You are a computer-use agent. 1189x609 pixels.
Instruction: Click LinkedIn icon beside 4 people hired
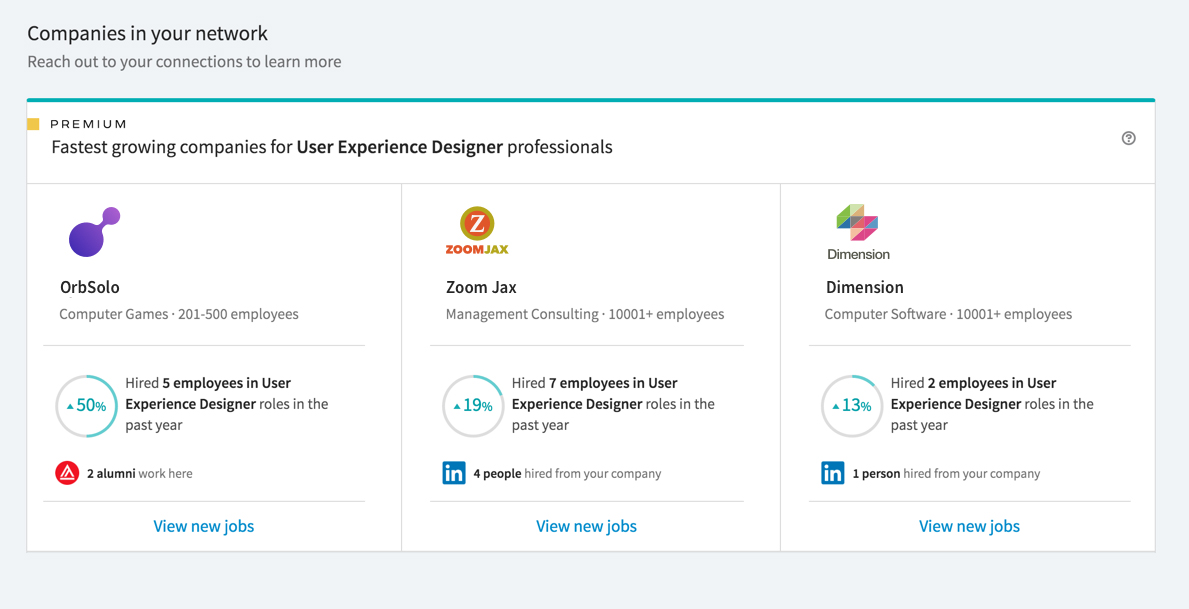point(454,473)
